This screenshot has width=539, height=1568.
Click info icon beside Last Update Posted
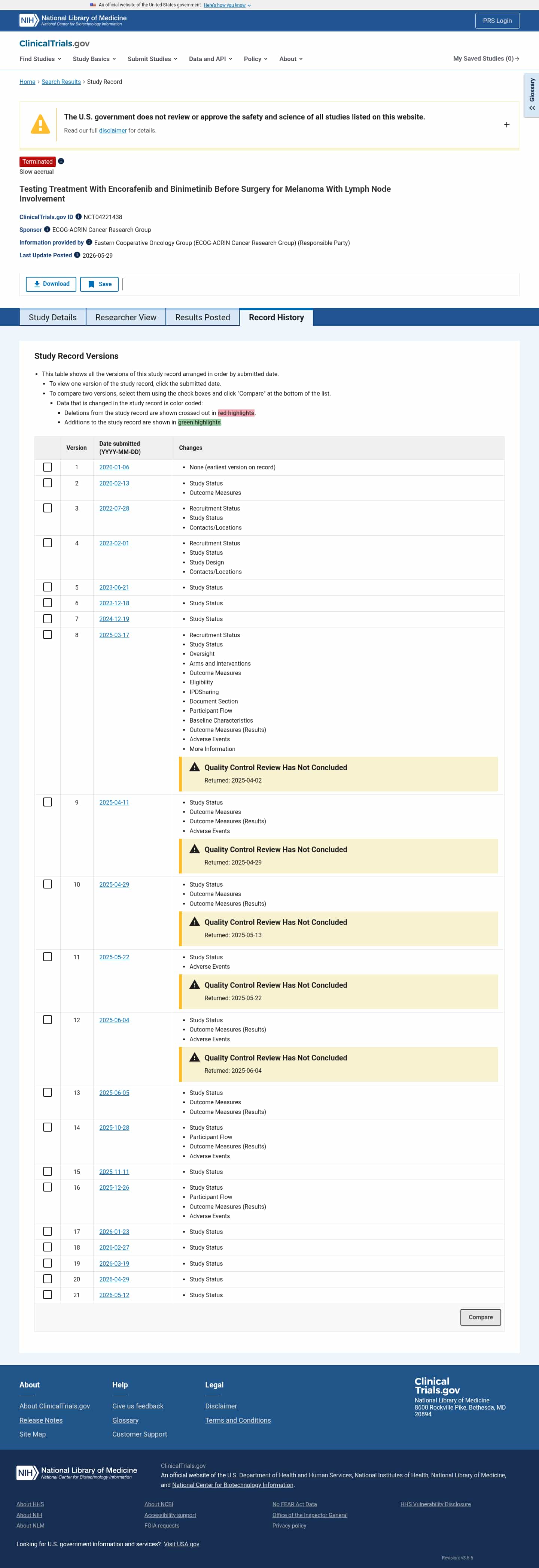(77, 255)
